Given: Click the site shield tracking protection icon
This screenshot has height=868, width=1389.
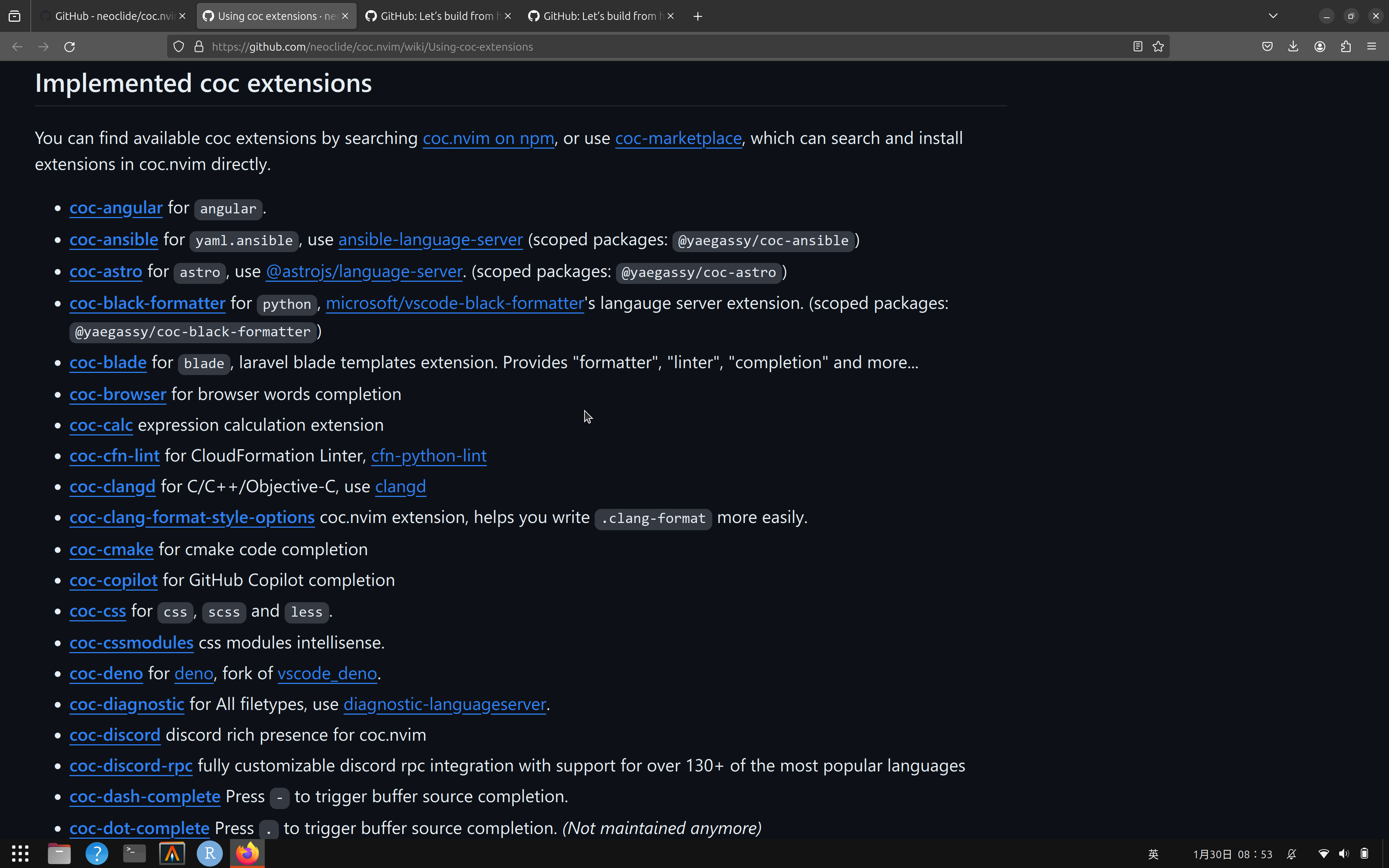Looking at the screenshot, I should [178, 47].
